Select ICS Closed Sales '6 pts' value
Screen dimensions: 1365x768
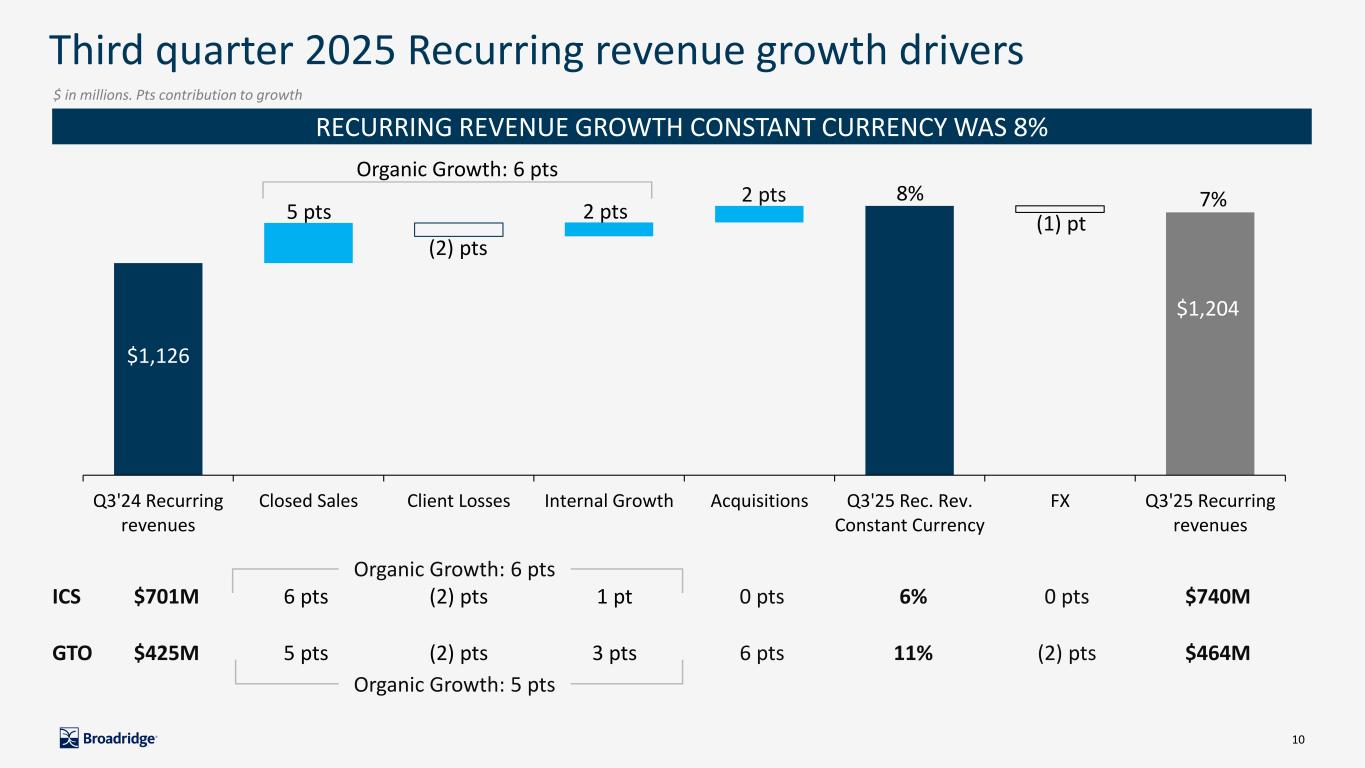point(306,597)
